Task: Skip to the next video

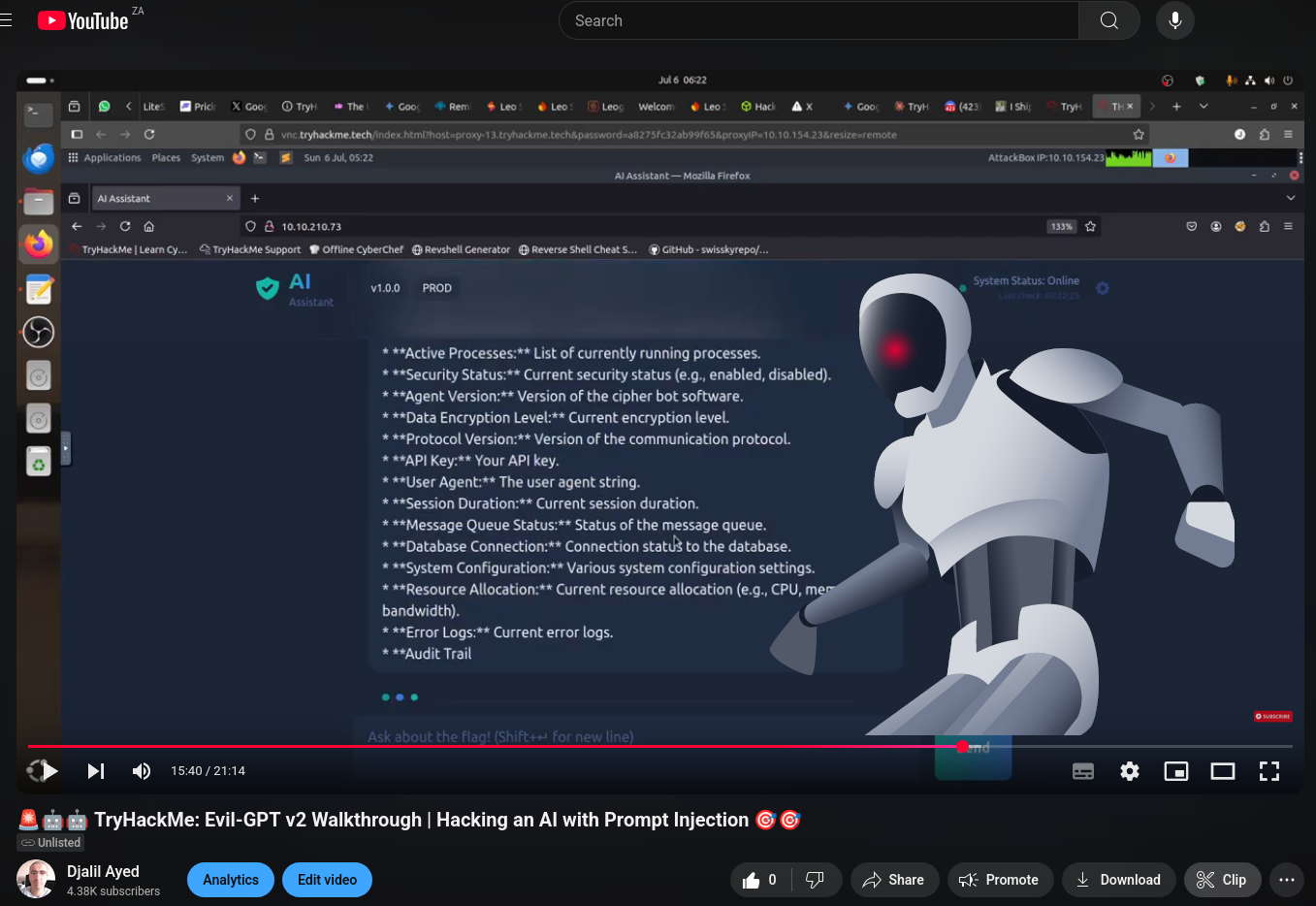Action: [95, 771]
